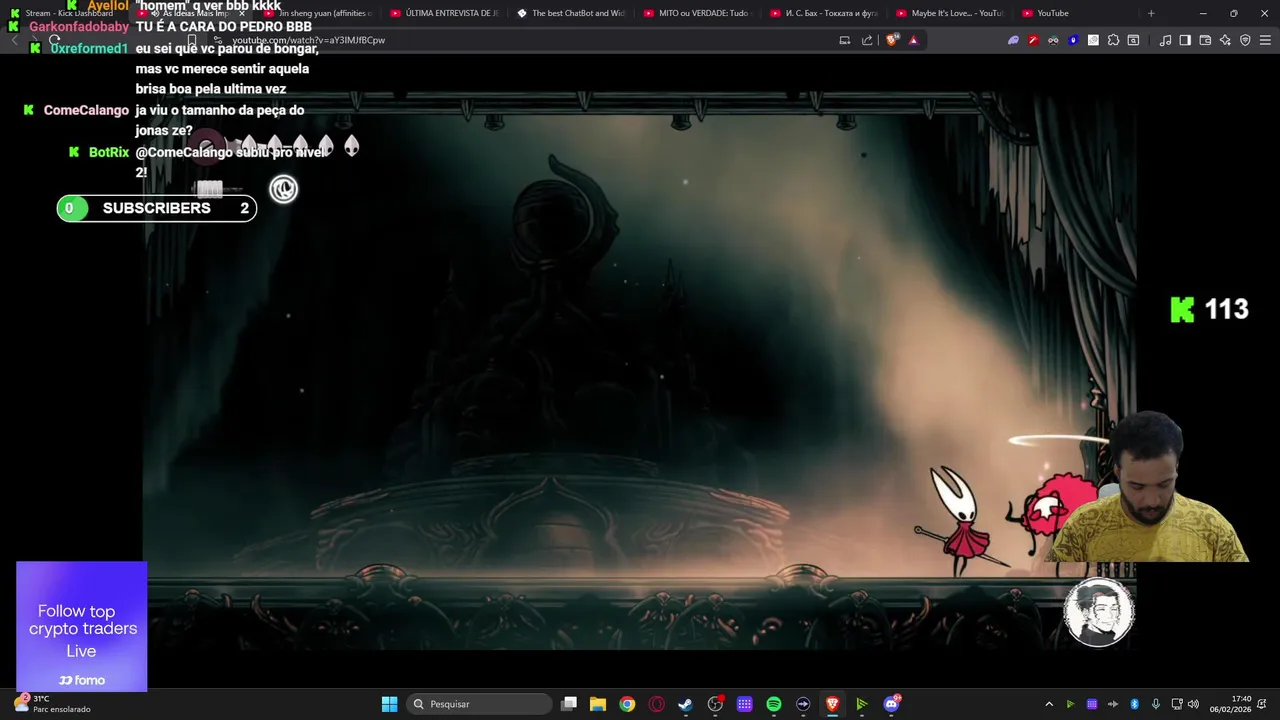This screenshot has height=720, width=1280.
Task: Switch to the last YouTube tab
Action: click(x=1076, y=13)
